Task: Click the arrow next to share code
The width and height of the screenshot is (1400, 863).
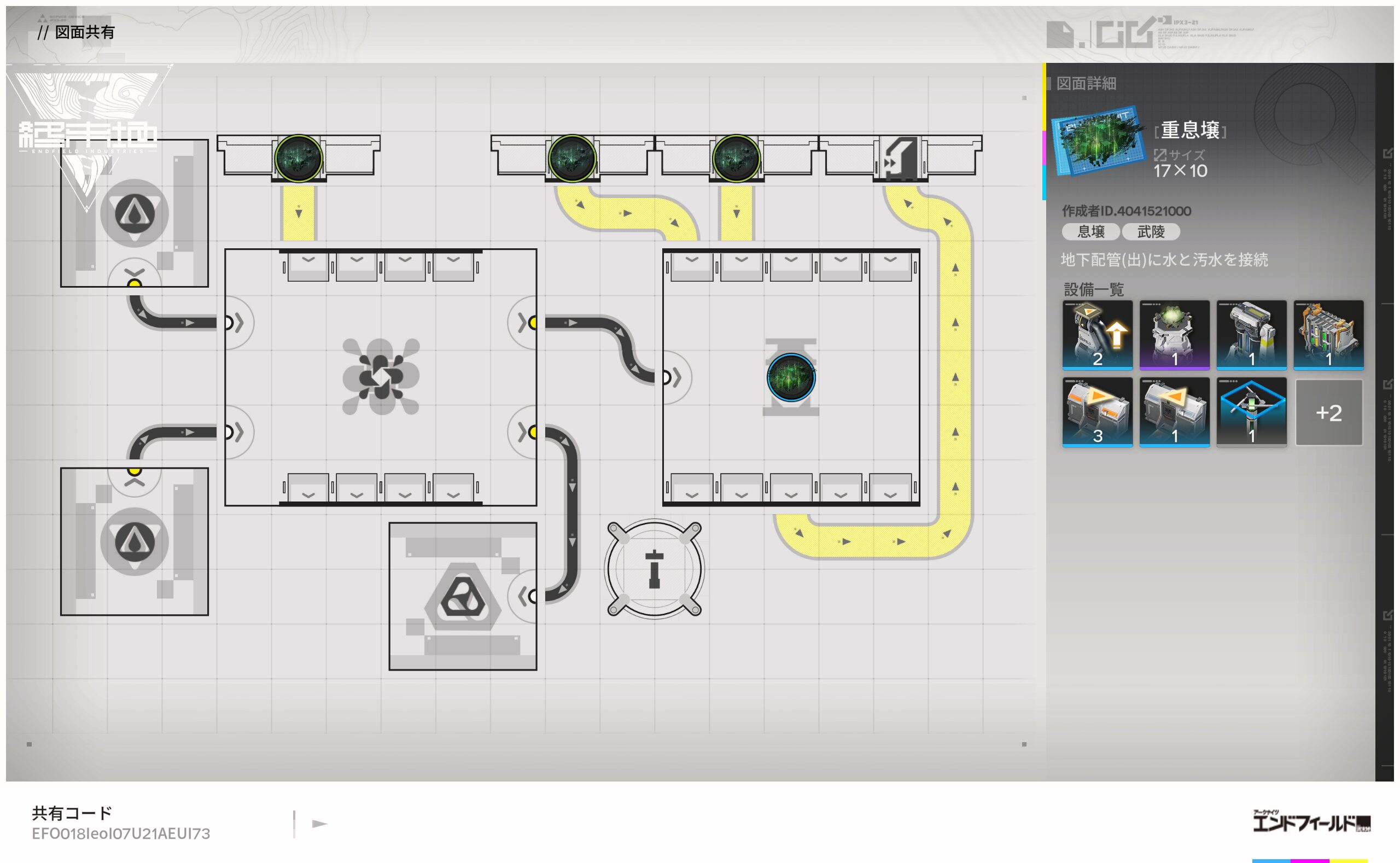Action: (x=319, y=824)
